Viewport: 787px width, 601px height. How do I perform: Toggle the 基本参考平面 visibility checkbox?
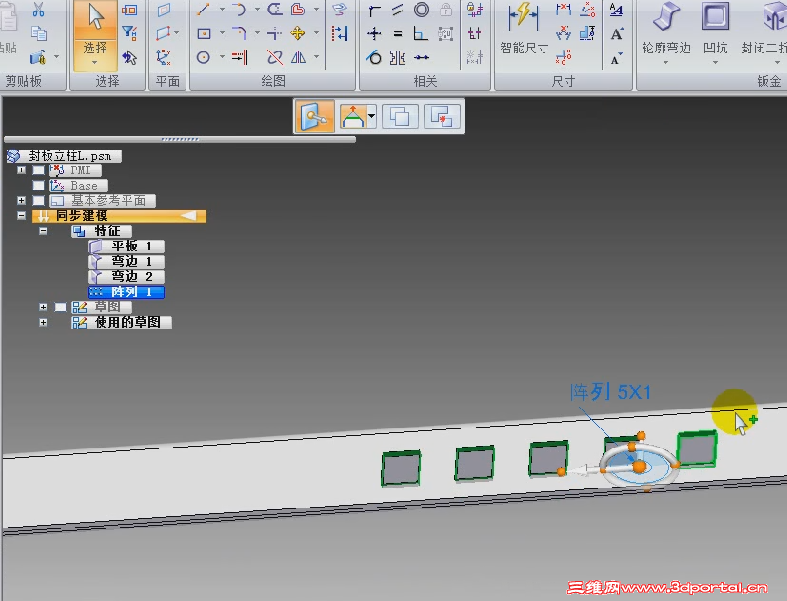coord(39,200)
